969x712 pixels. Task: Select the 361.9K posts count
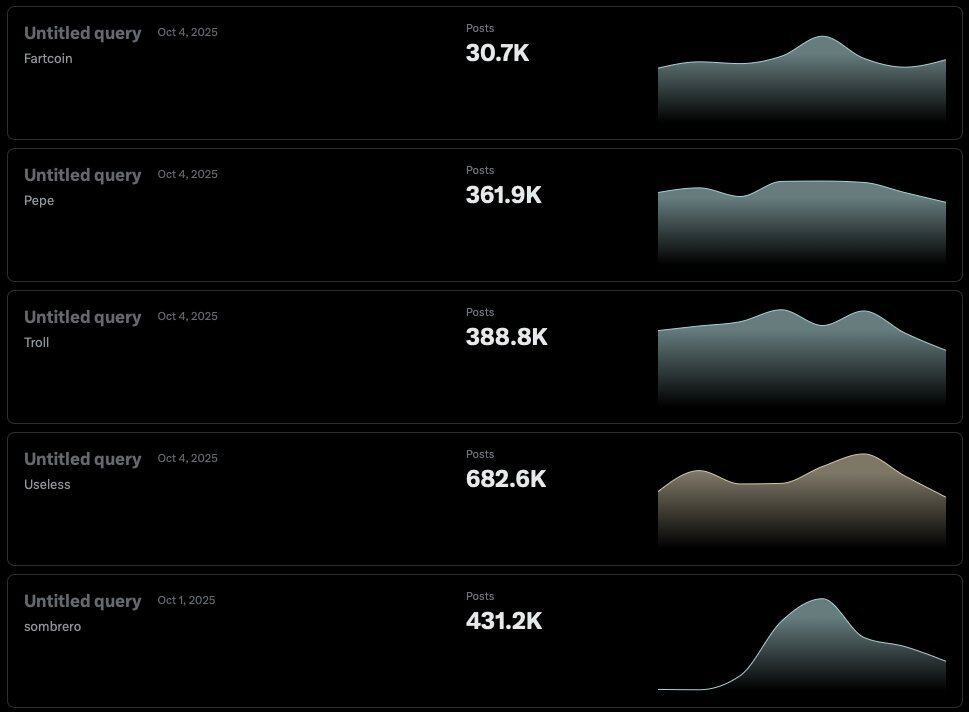[503, 195]
